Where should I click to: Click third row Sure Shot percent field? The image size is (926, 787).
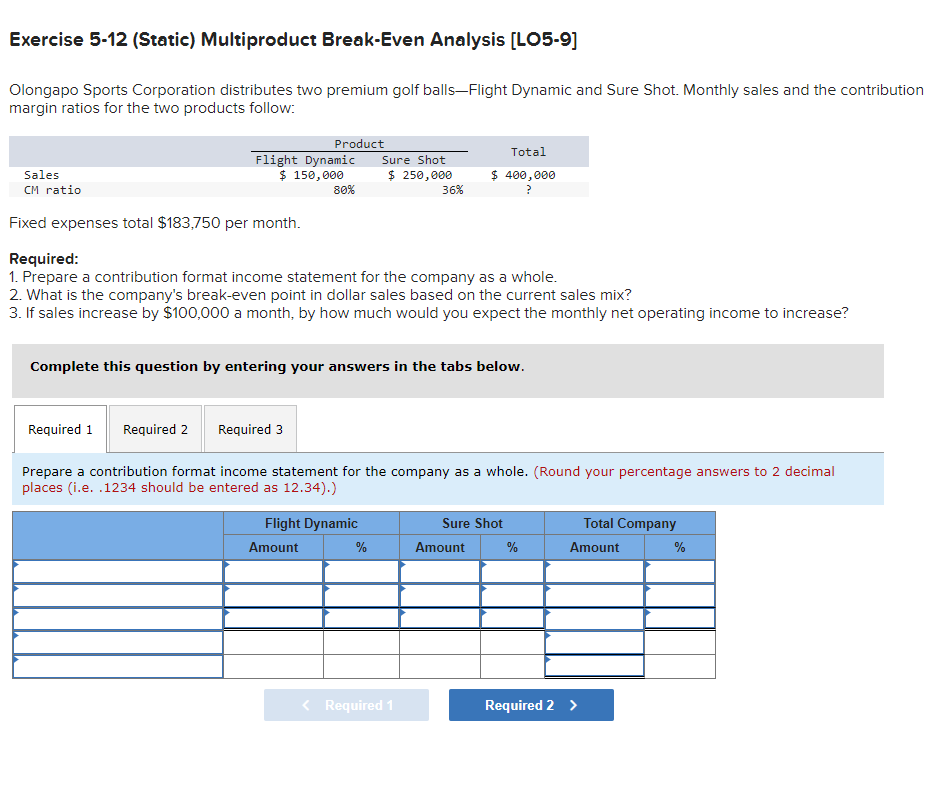click(x=513, y=618)
